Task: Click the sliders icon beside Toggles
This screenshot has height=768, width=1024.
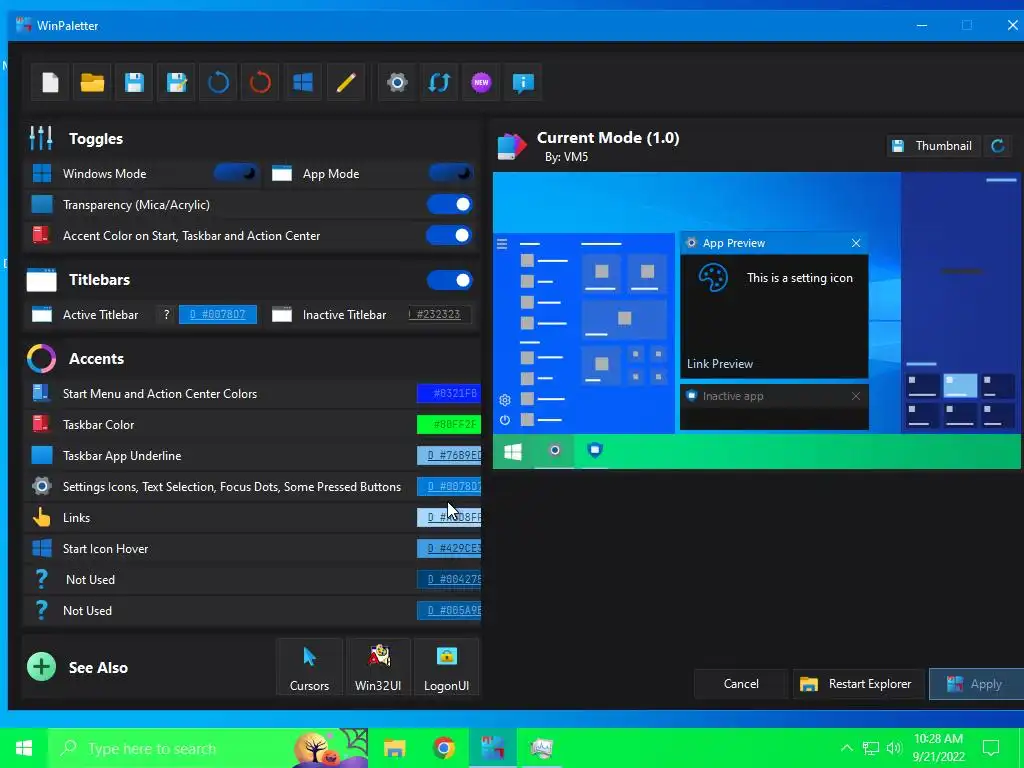Action: point(40,138)
